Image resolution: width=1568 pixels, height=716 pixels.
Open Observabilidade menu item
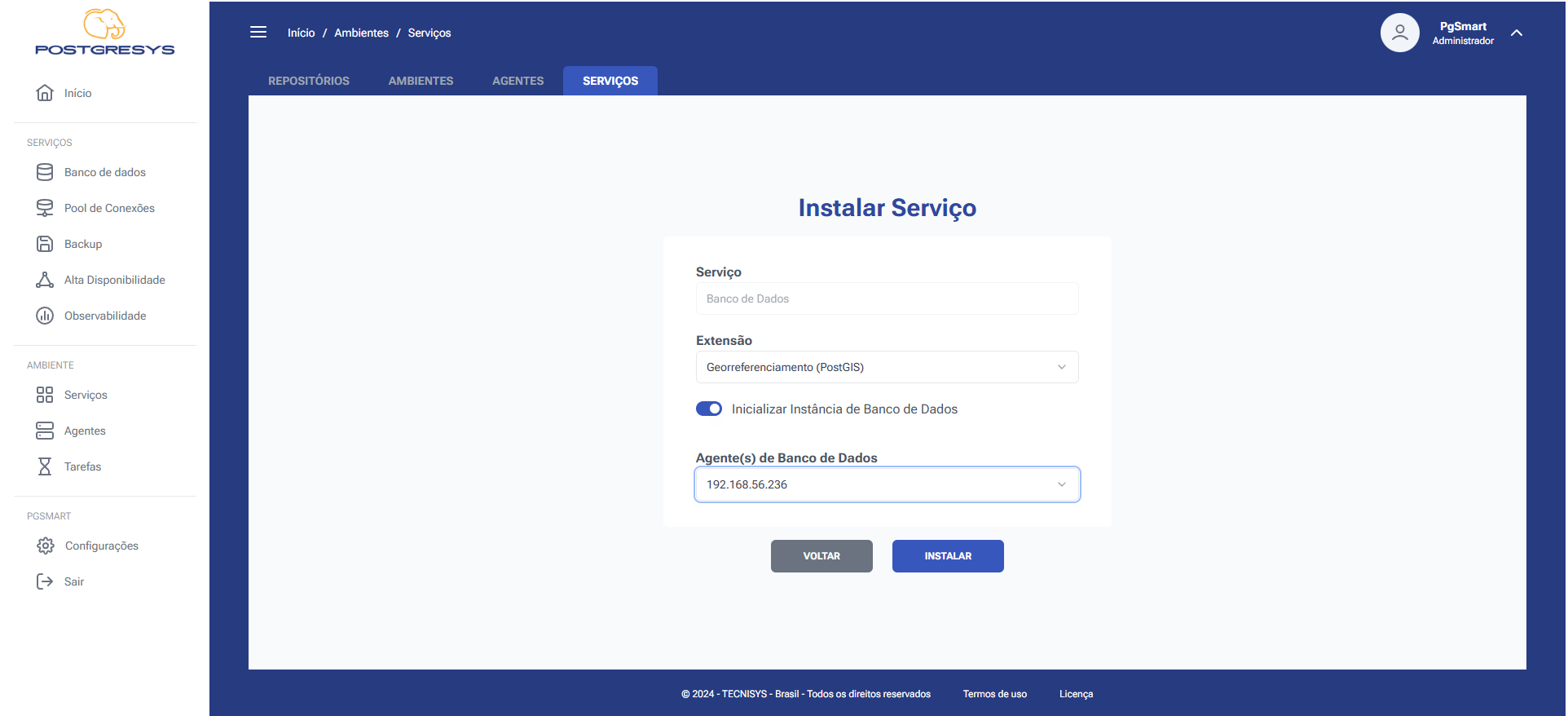(x=105, y=316)
